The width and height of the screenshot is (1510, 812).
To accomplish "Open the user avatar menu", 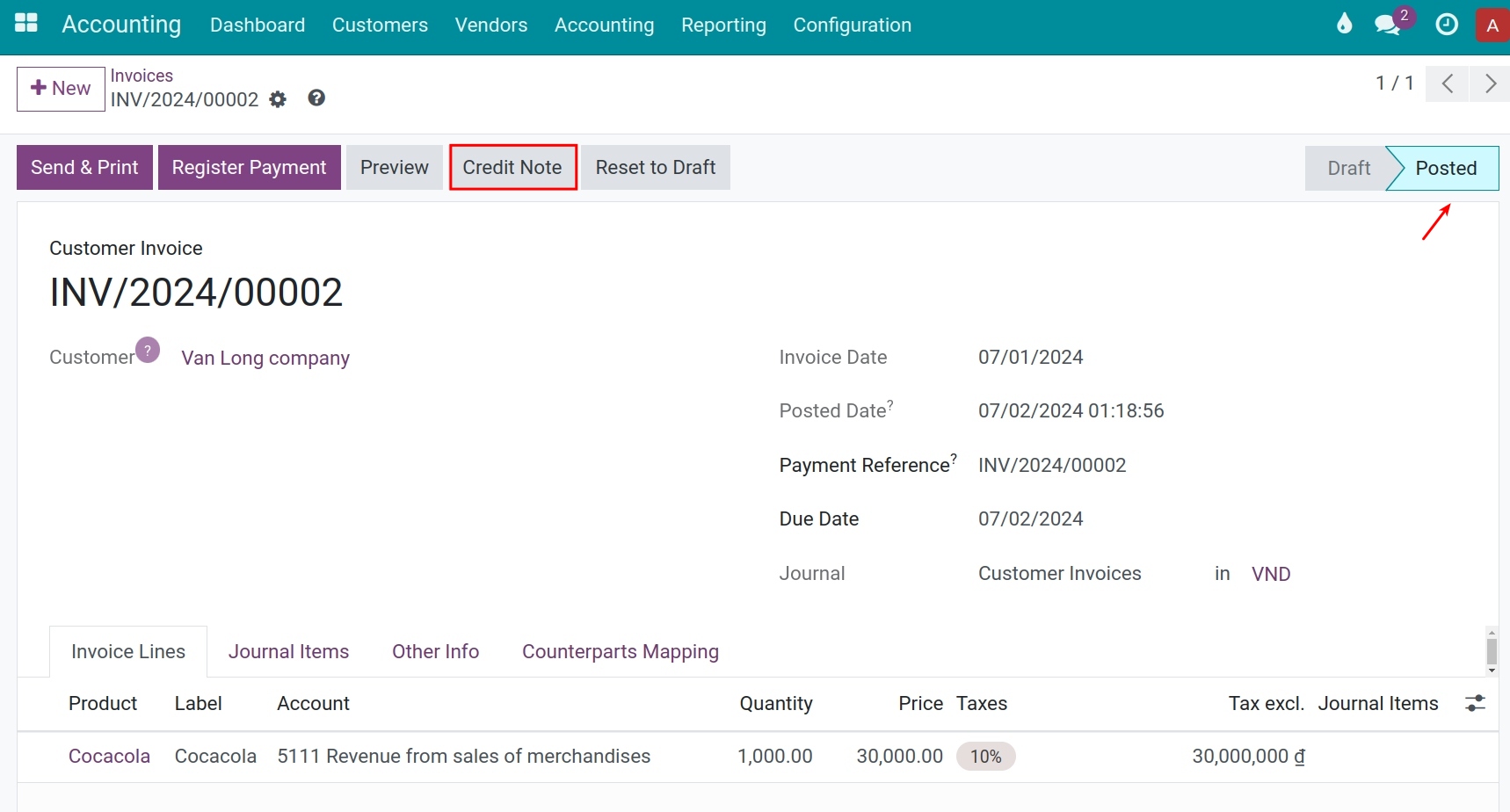I will [1492, 25].
